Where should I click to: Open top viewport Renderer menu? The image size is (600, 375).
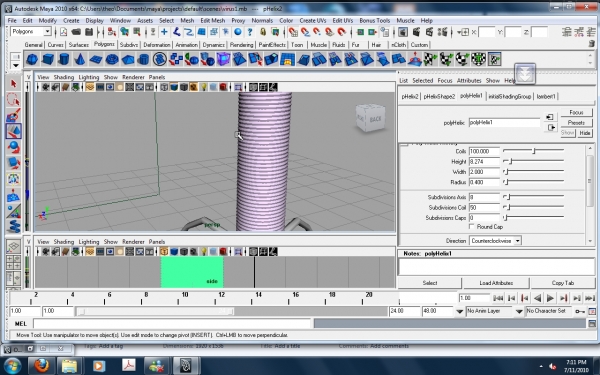point(133,77)
